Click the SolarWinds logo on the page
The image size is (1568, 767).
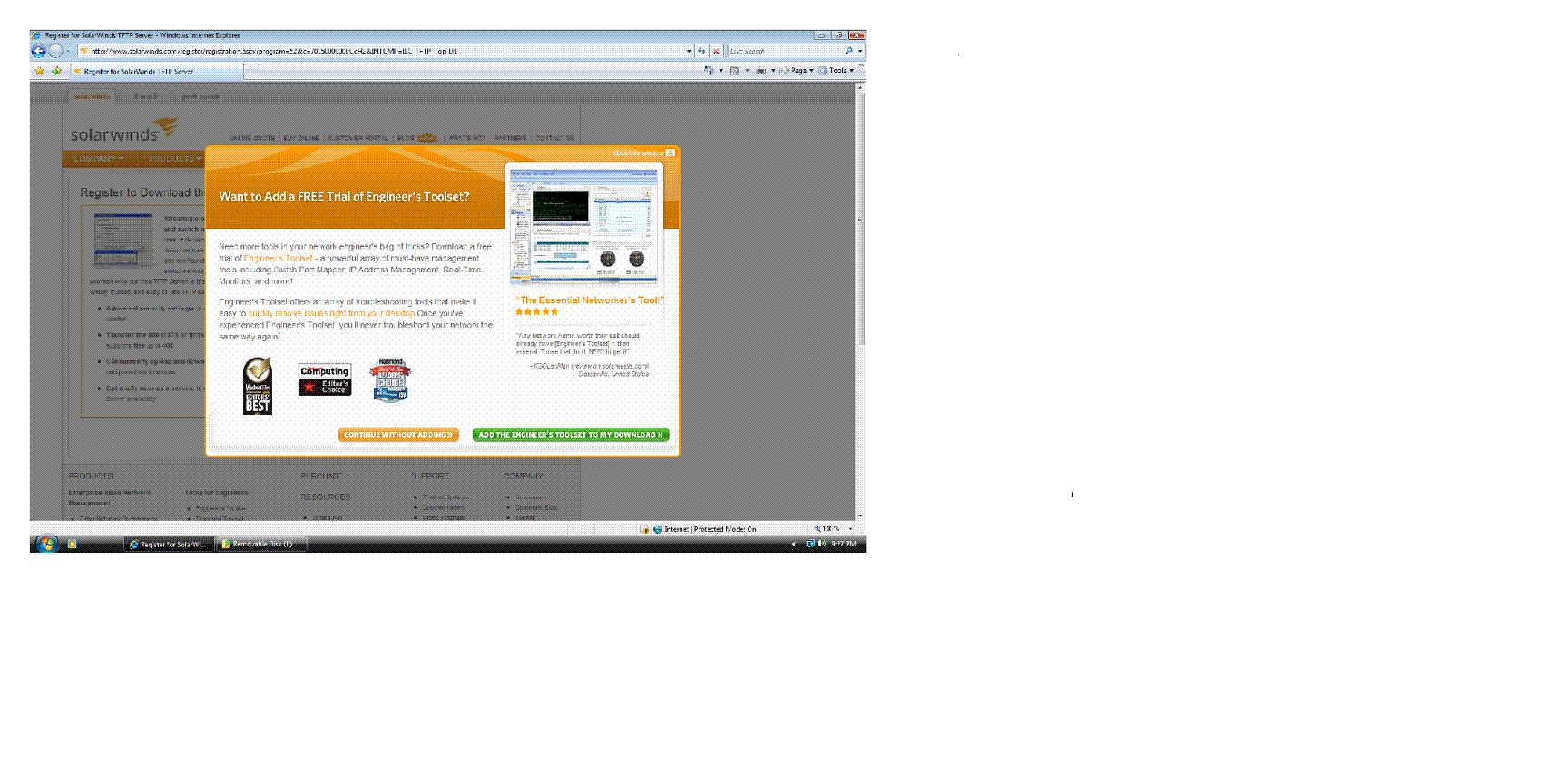tap(123, 131)
